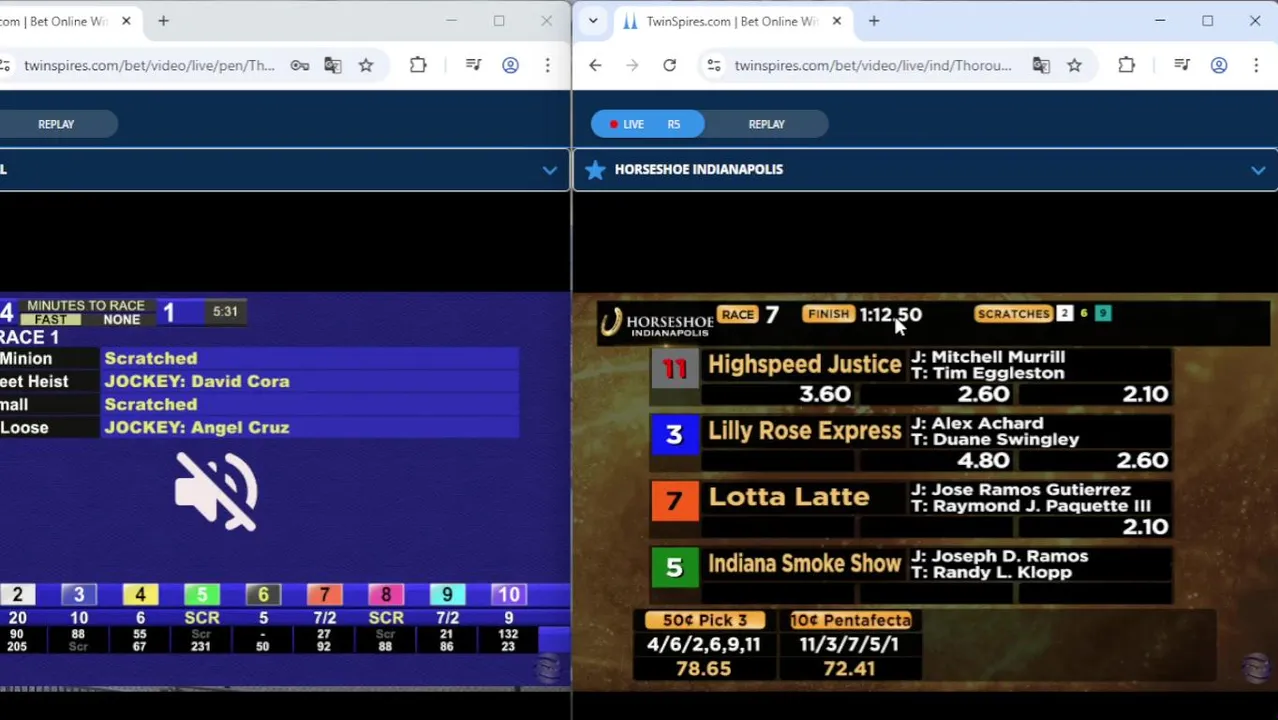The image size is (1278, 720).
Task: Click the finish time 1:12.50
Action: (890, 314)
